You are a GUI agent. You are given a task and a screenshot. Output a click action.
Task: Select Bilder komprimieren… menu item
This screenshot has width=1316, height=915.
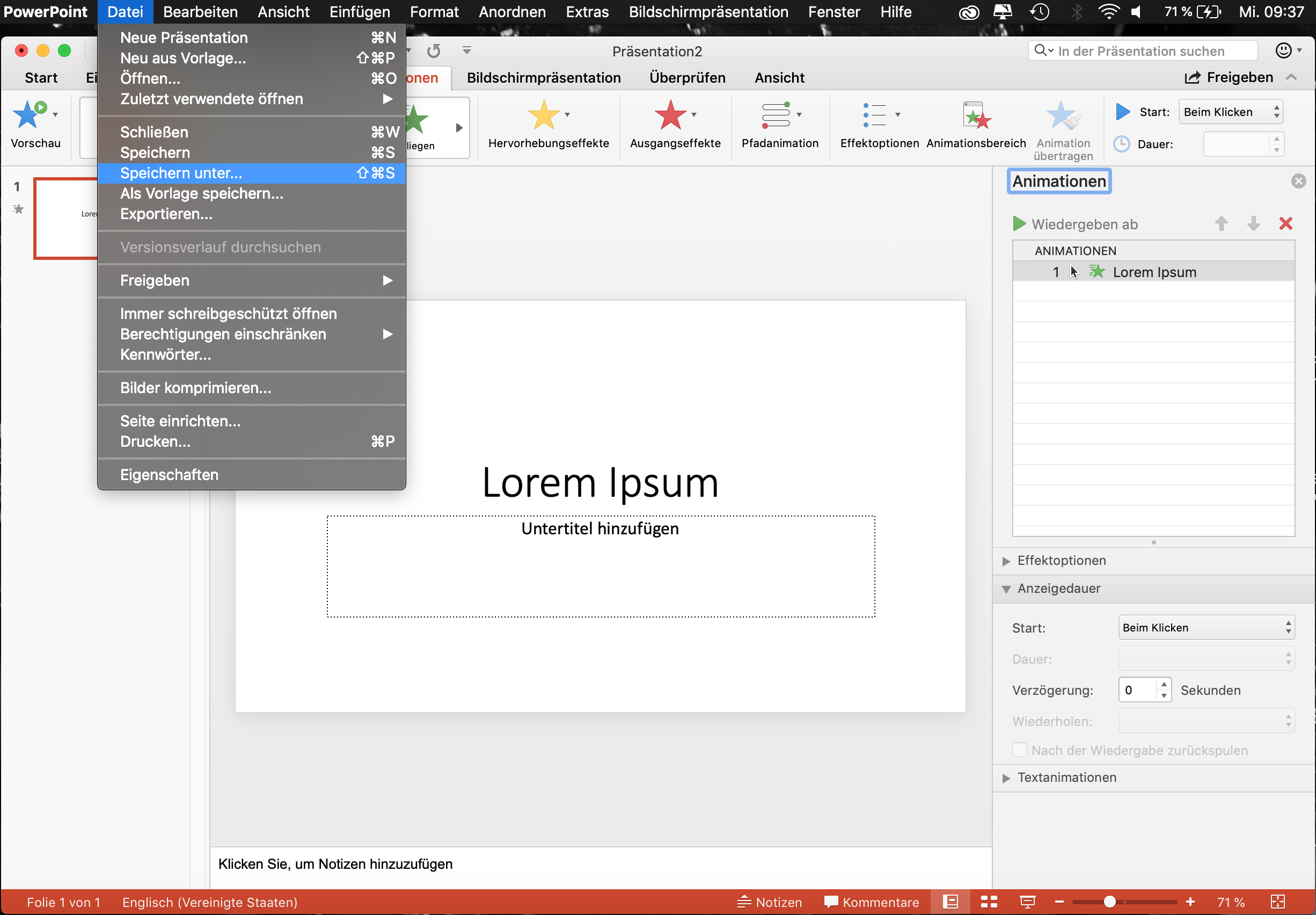(x=252, y=388)
